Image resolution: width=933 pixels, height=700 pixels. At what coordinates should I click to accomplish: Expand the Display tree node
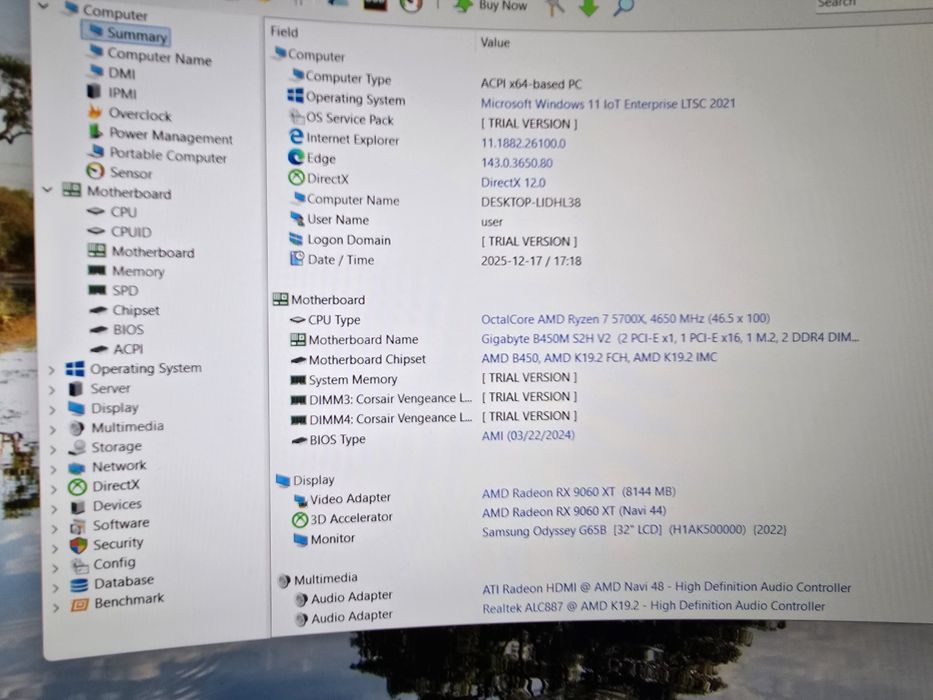coord(53,410)
